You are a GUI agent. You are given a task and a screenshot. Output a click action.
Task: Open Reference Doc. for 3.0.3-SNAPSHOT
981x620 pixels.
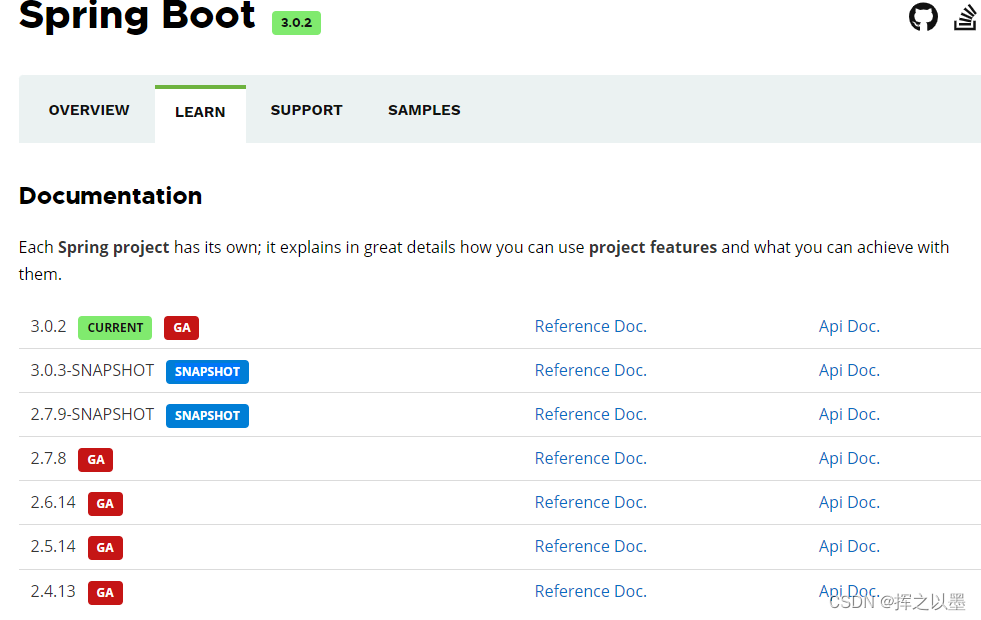591,370
